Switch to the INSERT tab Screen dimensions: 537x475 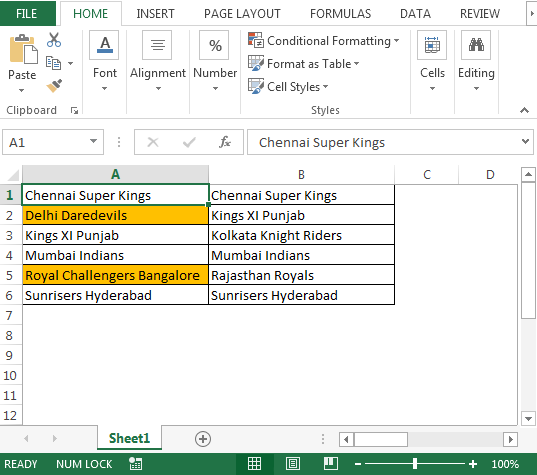(155, 14)
